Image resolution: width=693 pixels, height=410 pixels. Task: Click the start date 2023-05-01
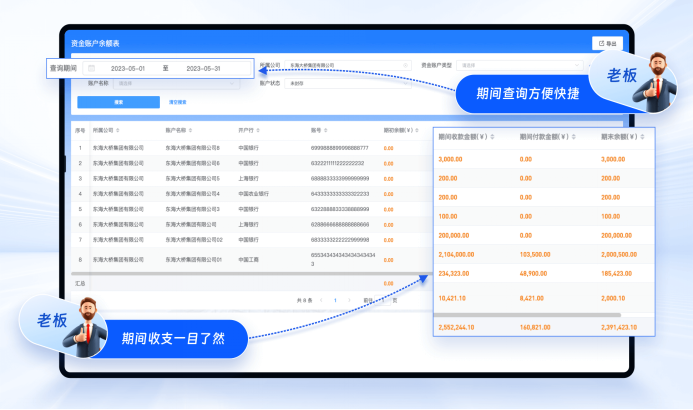[x=129, y=68]
